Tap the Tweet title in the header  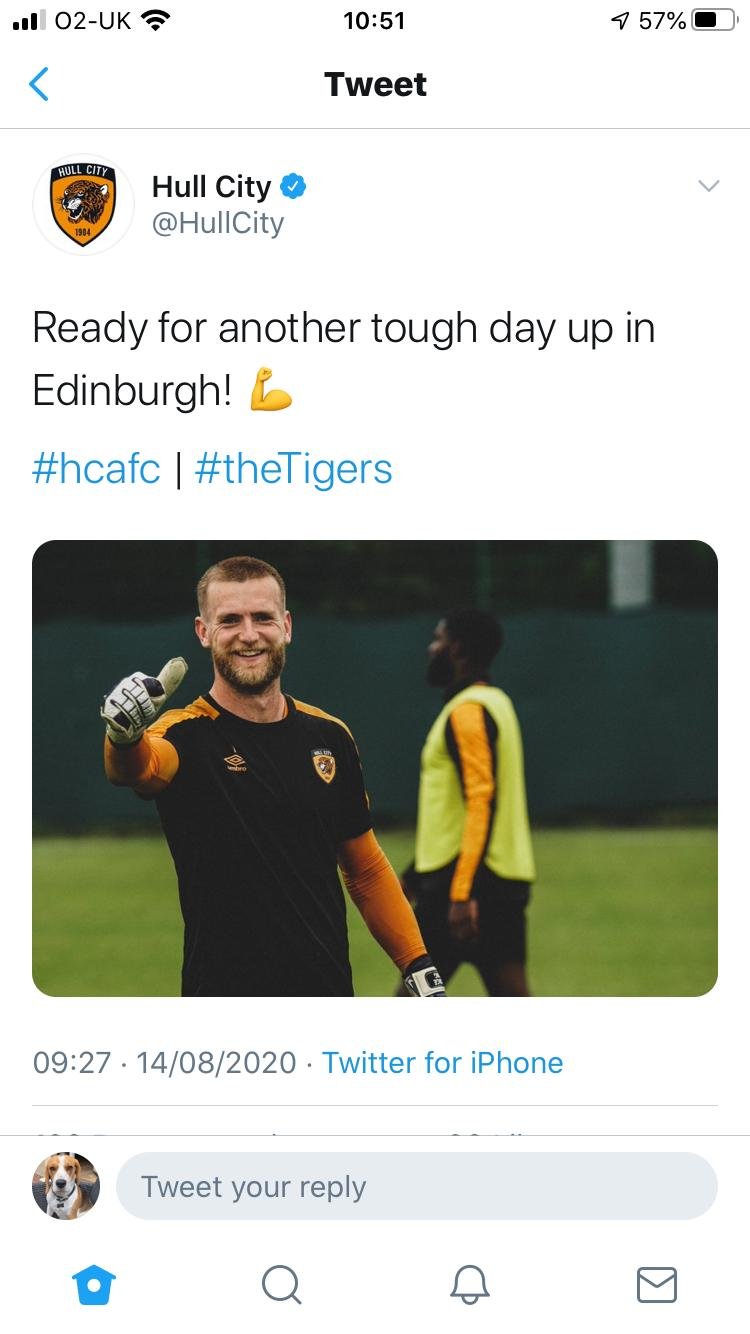coord(375,85)
